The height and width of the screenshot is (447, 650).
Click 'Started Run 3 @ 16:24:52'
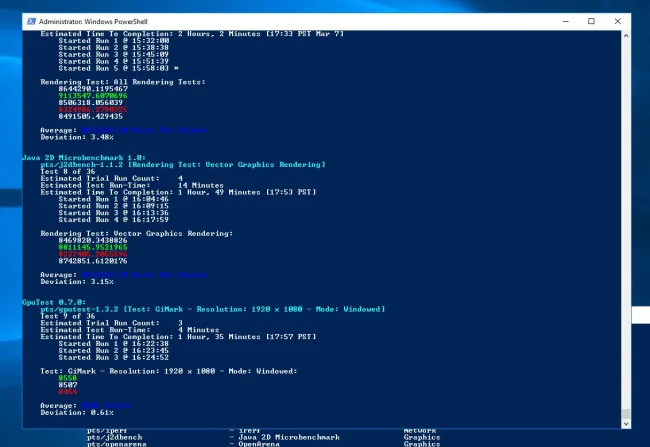tap(114, 357)
